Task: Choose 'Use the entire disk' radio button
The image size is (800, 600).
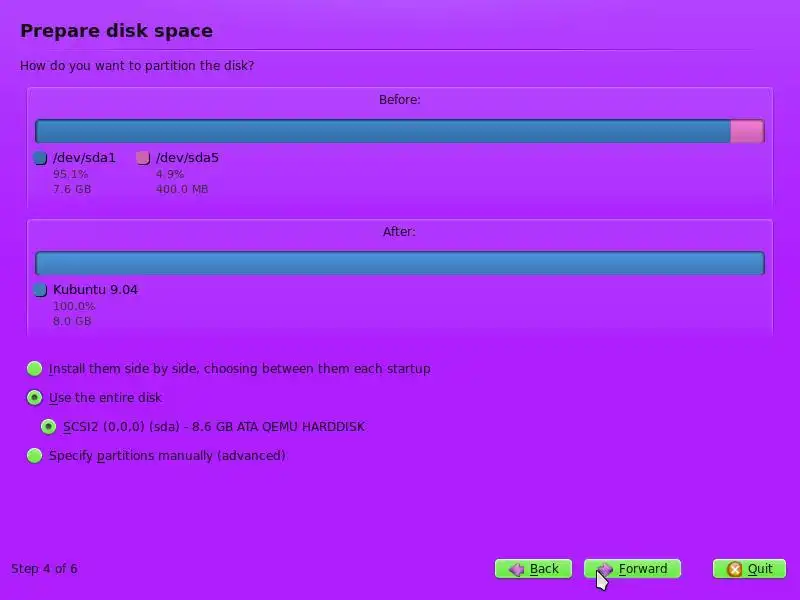Action: (x=34, y=397)
